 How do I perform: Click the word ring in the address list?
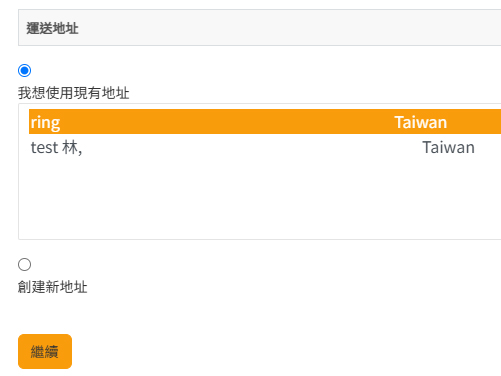click(45, 123)
